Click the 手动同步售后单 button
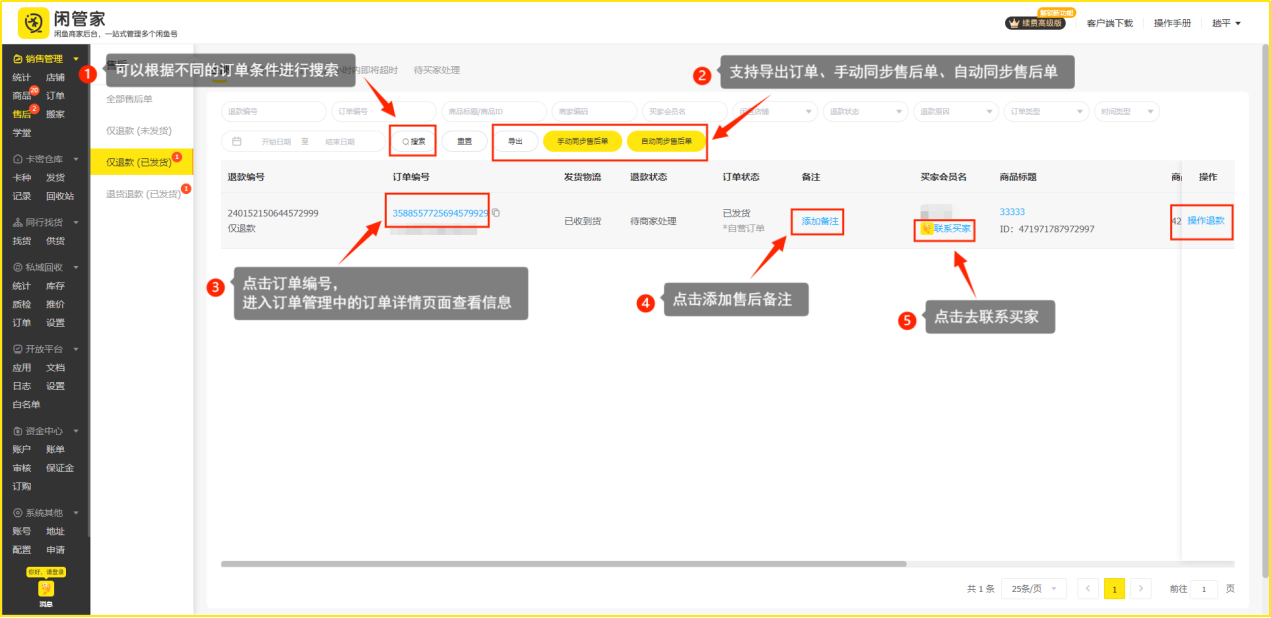 point(582,142)
